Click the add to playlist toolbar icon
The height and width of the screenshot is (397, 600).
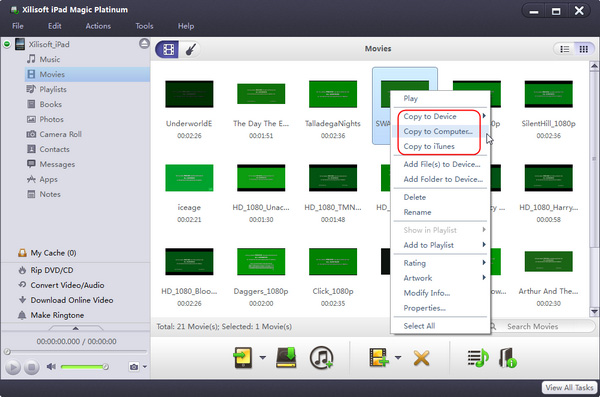click(x=478, y=358)
